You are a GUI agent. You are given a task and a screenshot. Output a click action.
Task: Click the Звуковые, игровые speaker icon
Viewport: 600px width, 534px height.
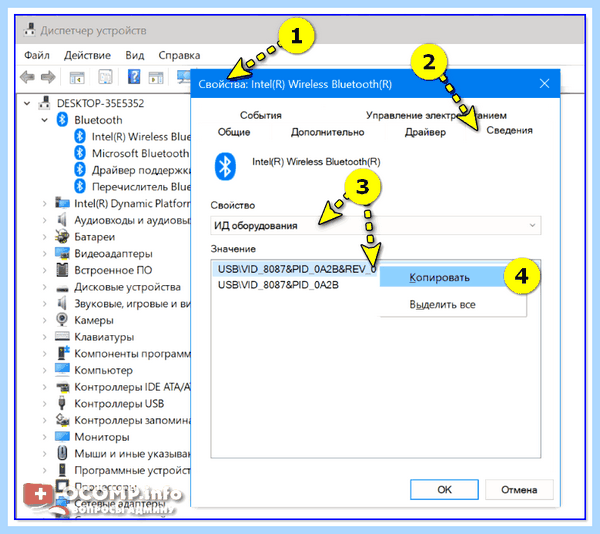point(62,303)
